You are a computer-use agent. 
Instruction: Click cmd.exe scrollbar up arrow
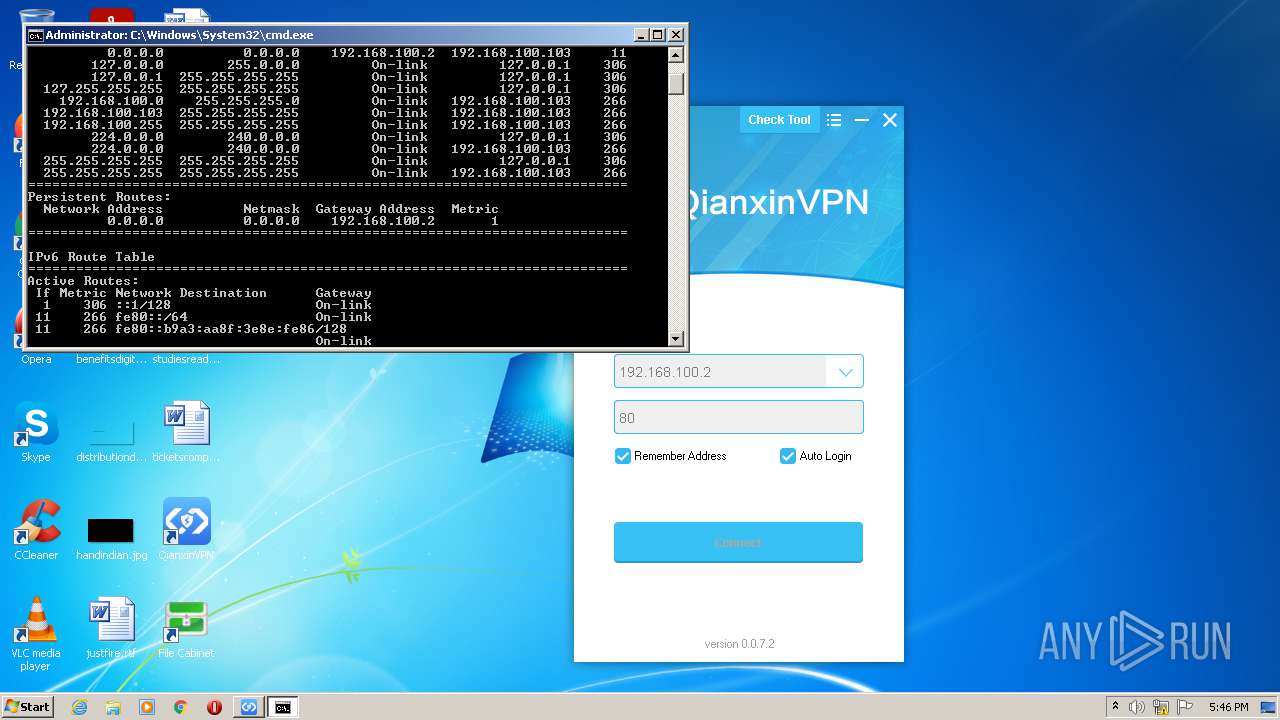[676, 55]
